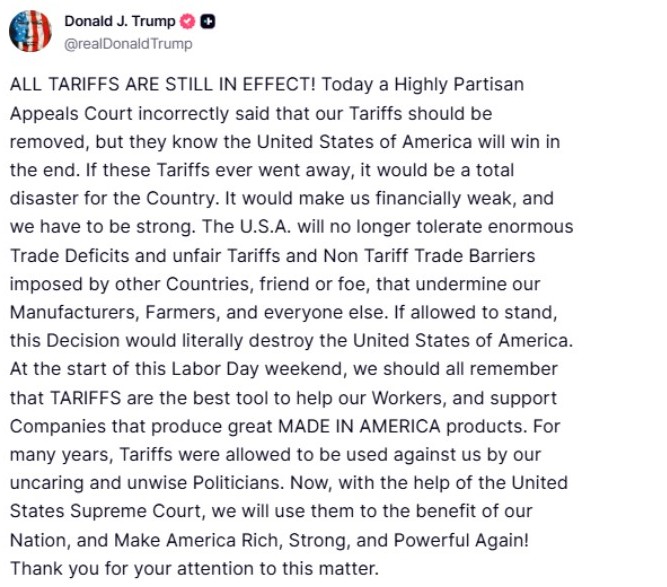Click the flag-themed profile avatar

pos(30,32)
